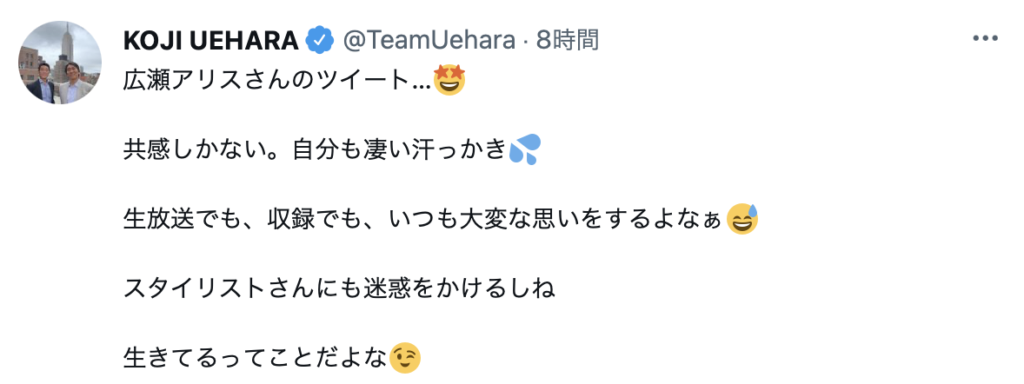Click the name 広瀬アリス in the tweet
This screenshot has height=384, width=1024.
click(191, 81)
